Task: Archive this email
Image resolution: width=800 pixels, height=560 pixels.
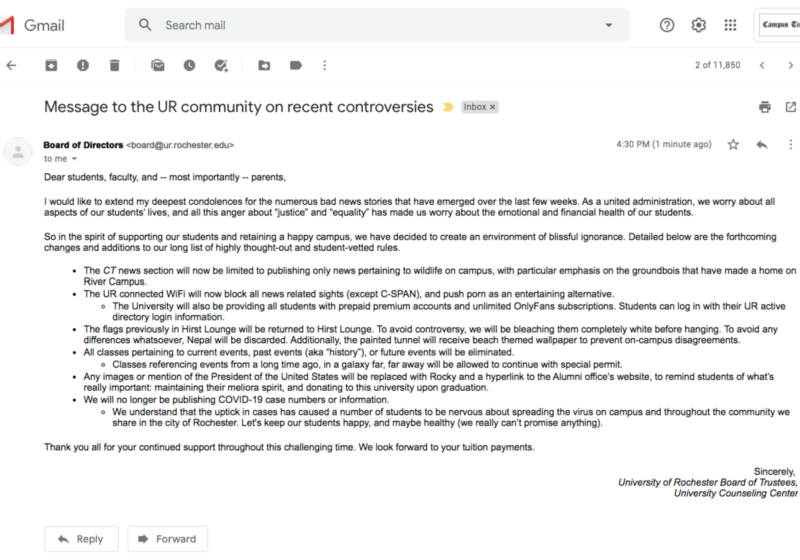Action: [x=50, y=65]
